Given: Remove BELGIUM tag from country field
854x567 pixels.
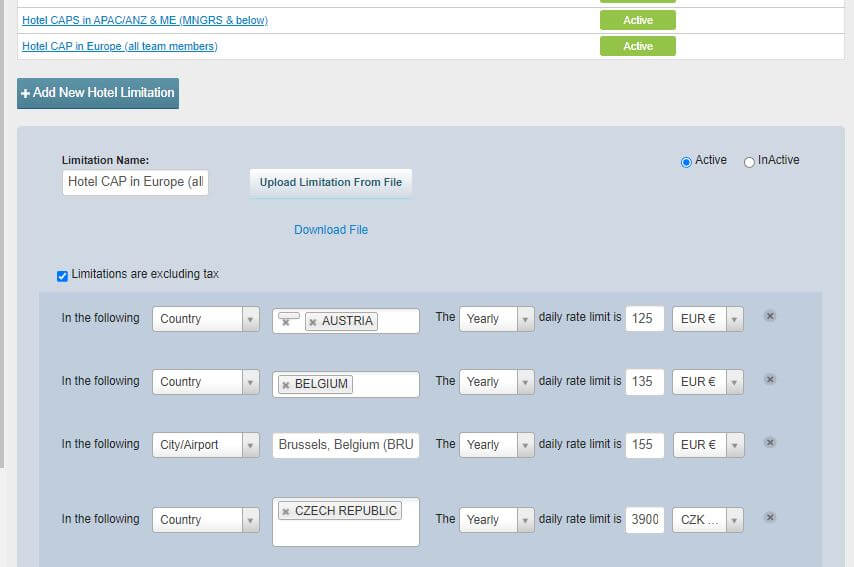Looking at the screenshot, I should tap(286, 385).
